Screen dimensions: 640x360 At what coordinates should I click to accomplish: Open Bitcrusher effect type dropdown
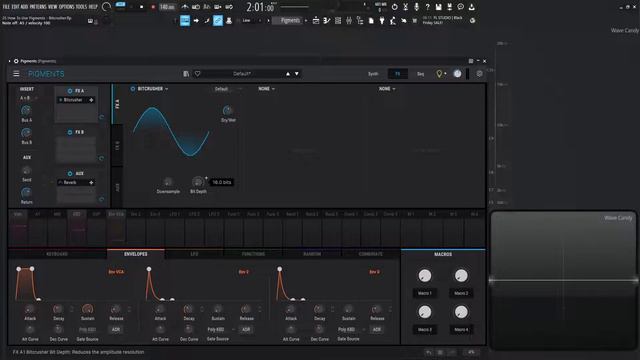point(153,89)
